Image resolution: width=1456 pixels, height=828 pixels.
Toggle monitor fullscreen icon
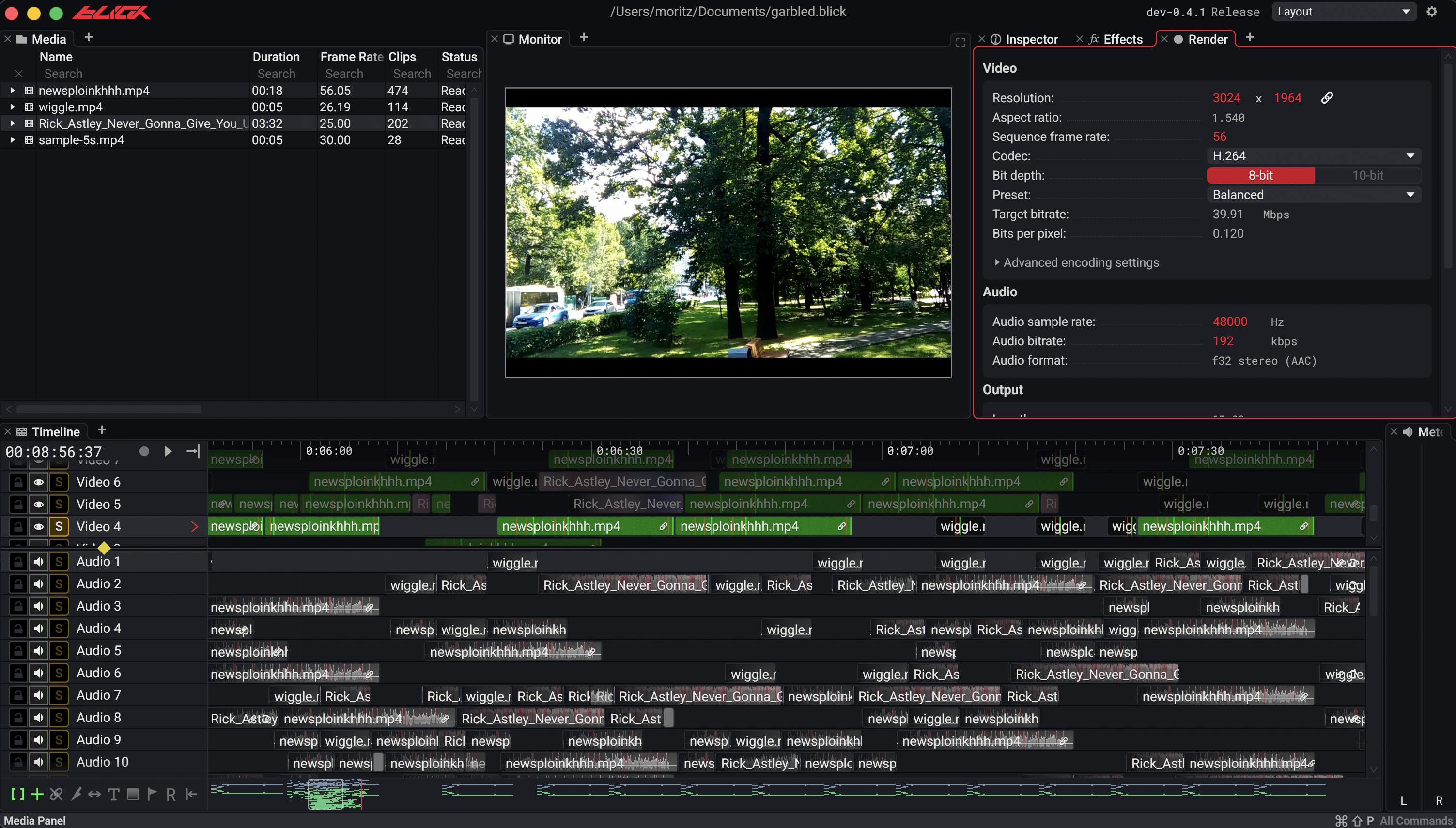[x=960, y=42]
